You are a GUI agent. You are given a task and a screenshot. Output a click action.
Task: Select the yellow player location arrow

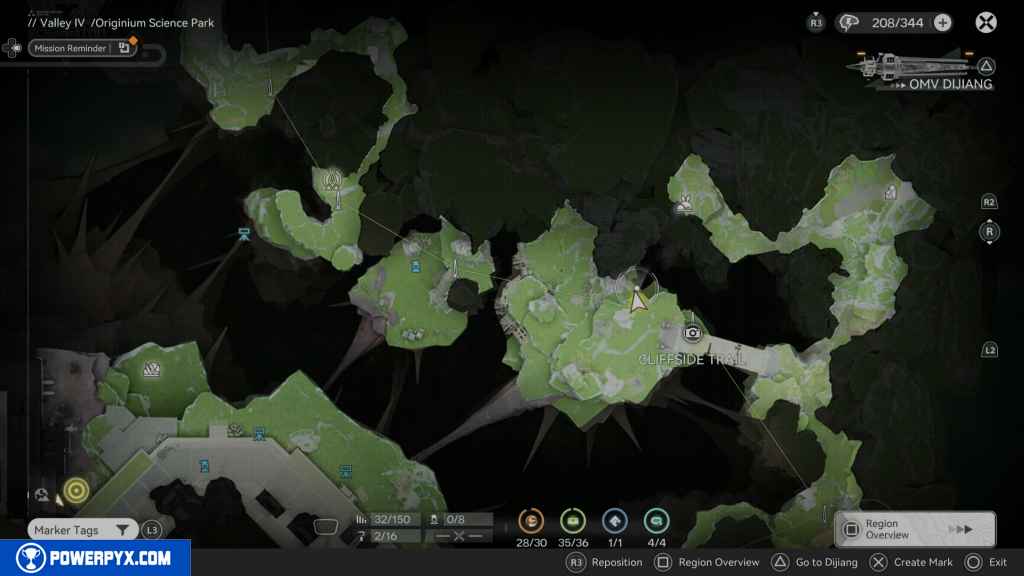click(638, 299)
